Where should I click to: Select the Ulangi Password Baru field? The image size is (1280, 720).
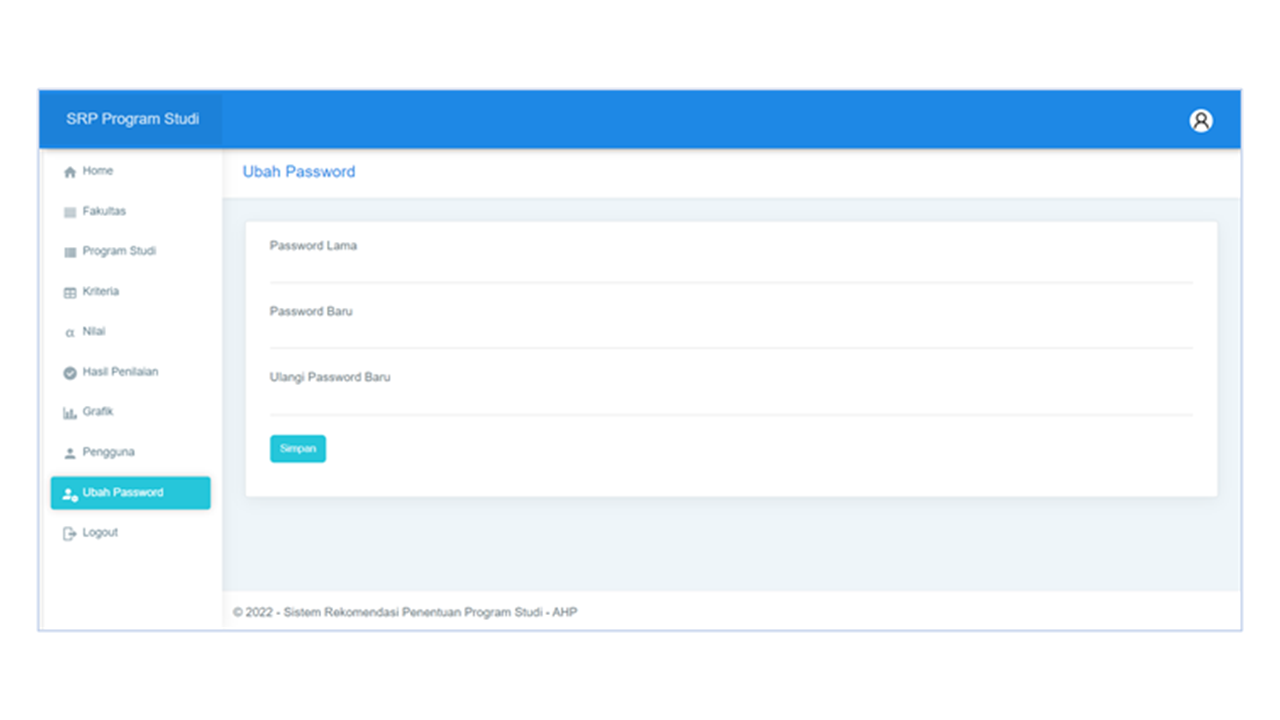click(730, 400)
